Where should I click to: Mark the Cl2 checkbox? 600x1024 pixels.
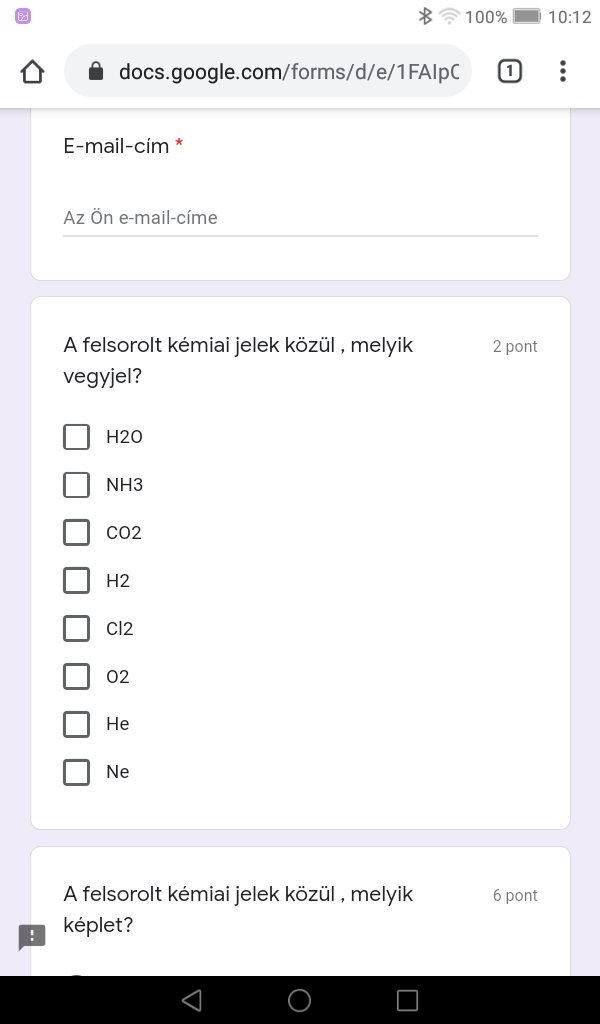(77, 629)
